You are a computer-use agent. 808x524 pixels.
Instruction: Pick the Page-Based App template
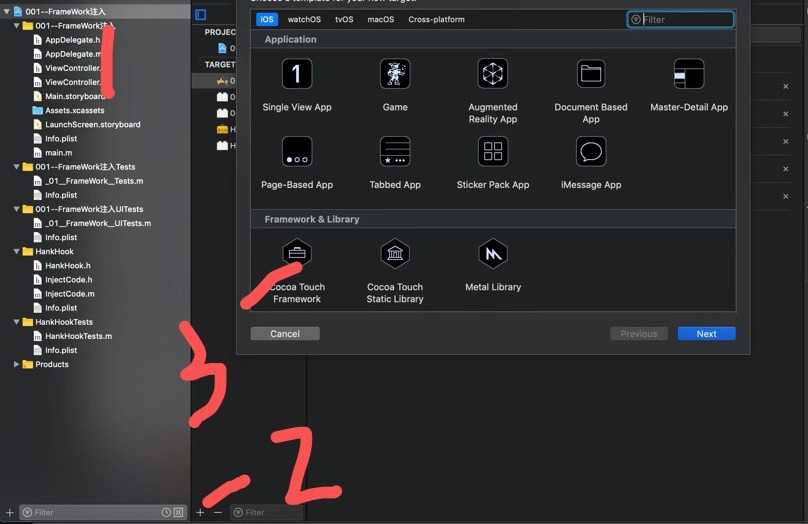297,163
